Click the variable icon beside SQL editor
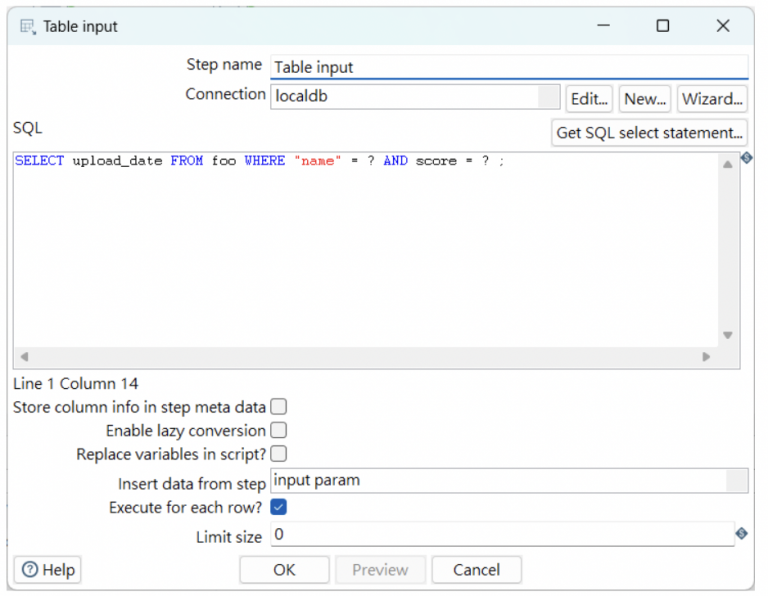 (x=746, y=158)
